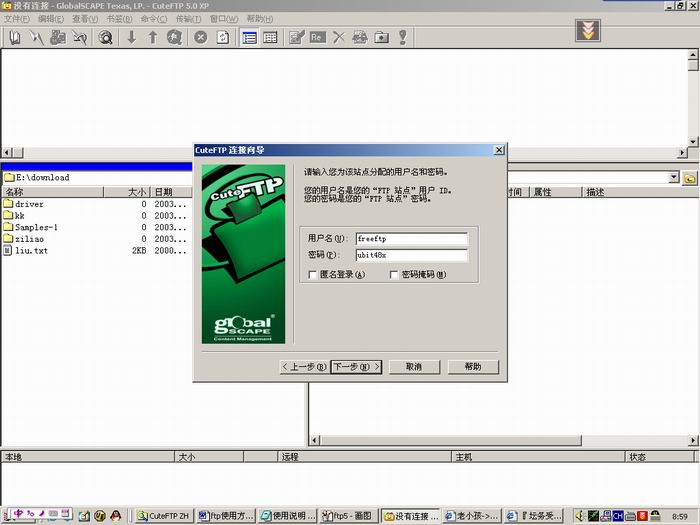Click the refresh page icon
Image resolution: width=700 pixels, height=525 pixels.
223,38
